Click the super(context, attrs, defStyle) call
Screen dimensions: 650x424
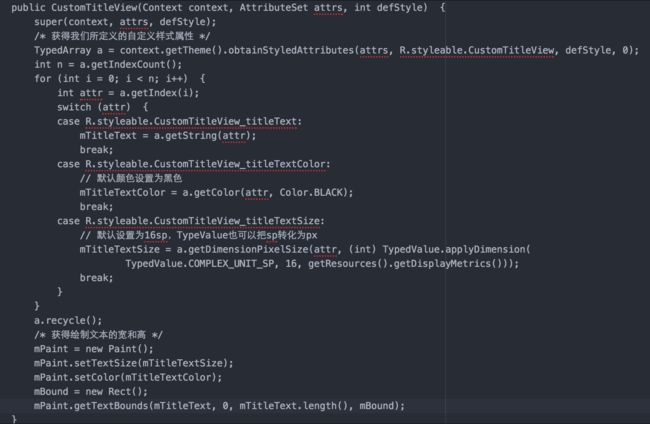pyautogui.click(x=125, y=22)
